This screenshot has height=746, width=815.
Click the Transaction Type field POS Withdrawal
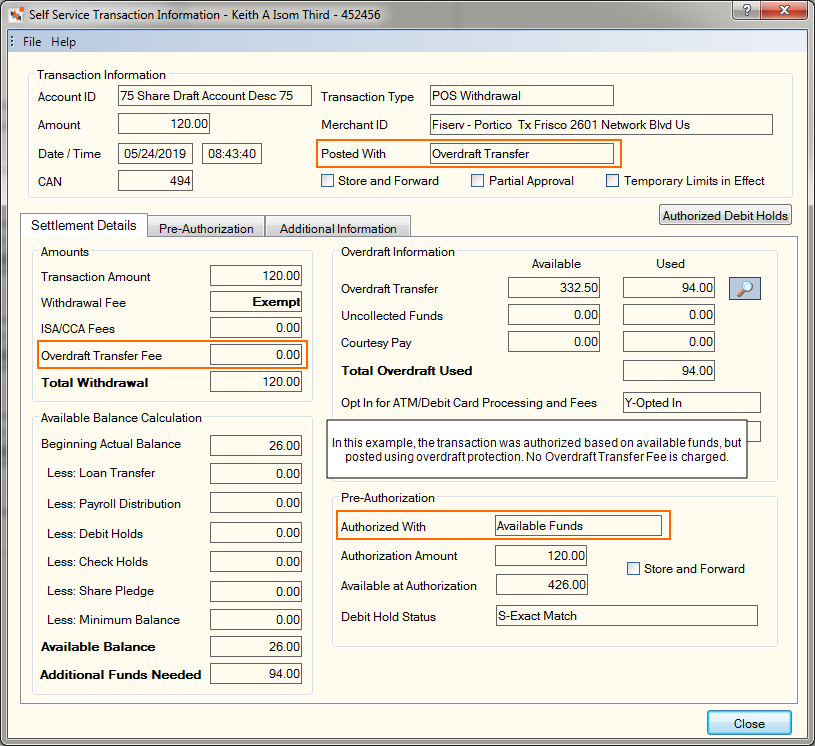click(522, 96)
